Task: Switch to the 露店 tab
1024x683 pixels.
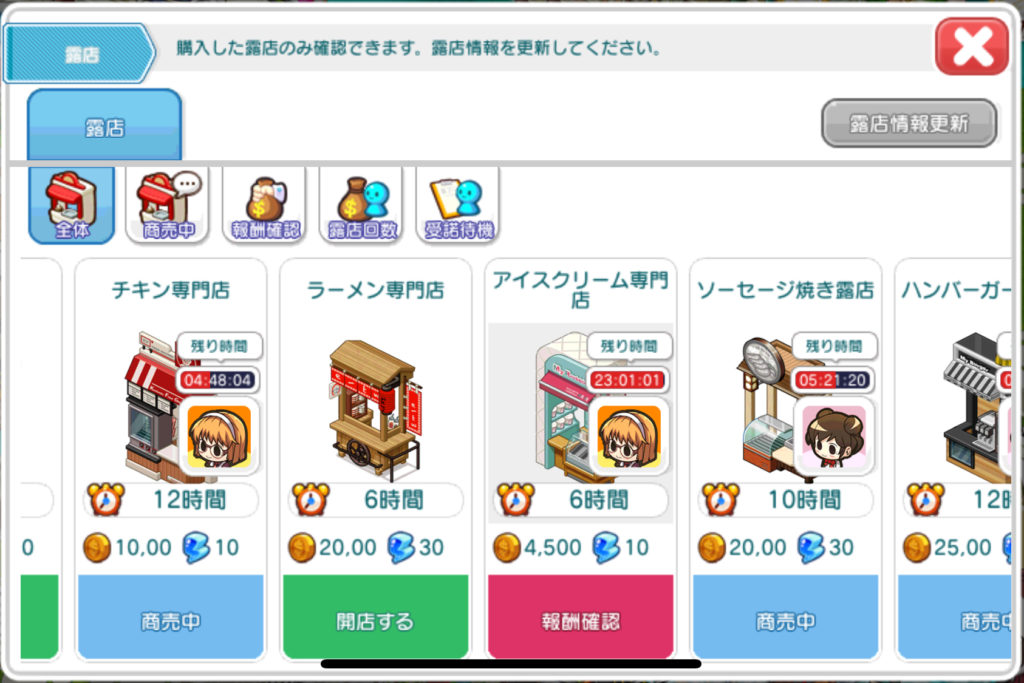Action: 104,125
